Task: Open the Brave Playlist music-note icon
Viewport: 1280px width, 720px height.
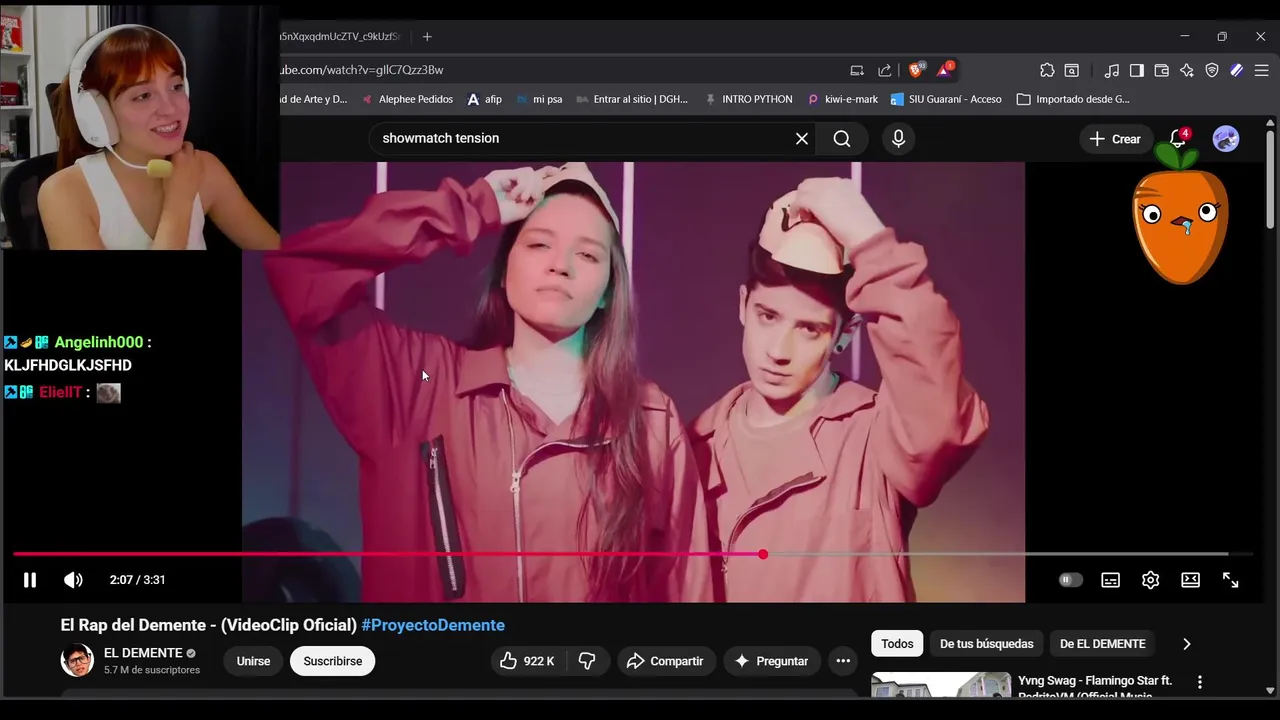Action: tap(1112, 70)
